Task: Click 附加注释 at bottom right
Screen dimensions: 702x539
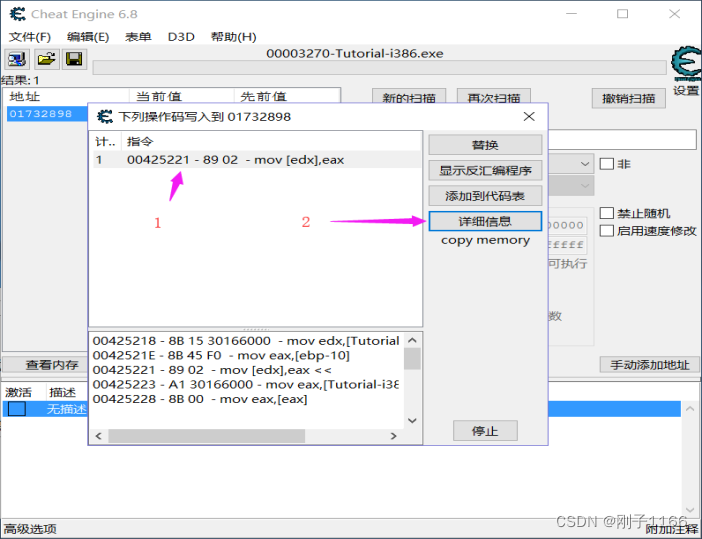Action: tap(671, 530)
